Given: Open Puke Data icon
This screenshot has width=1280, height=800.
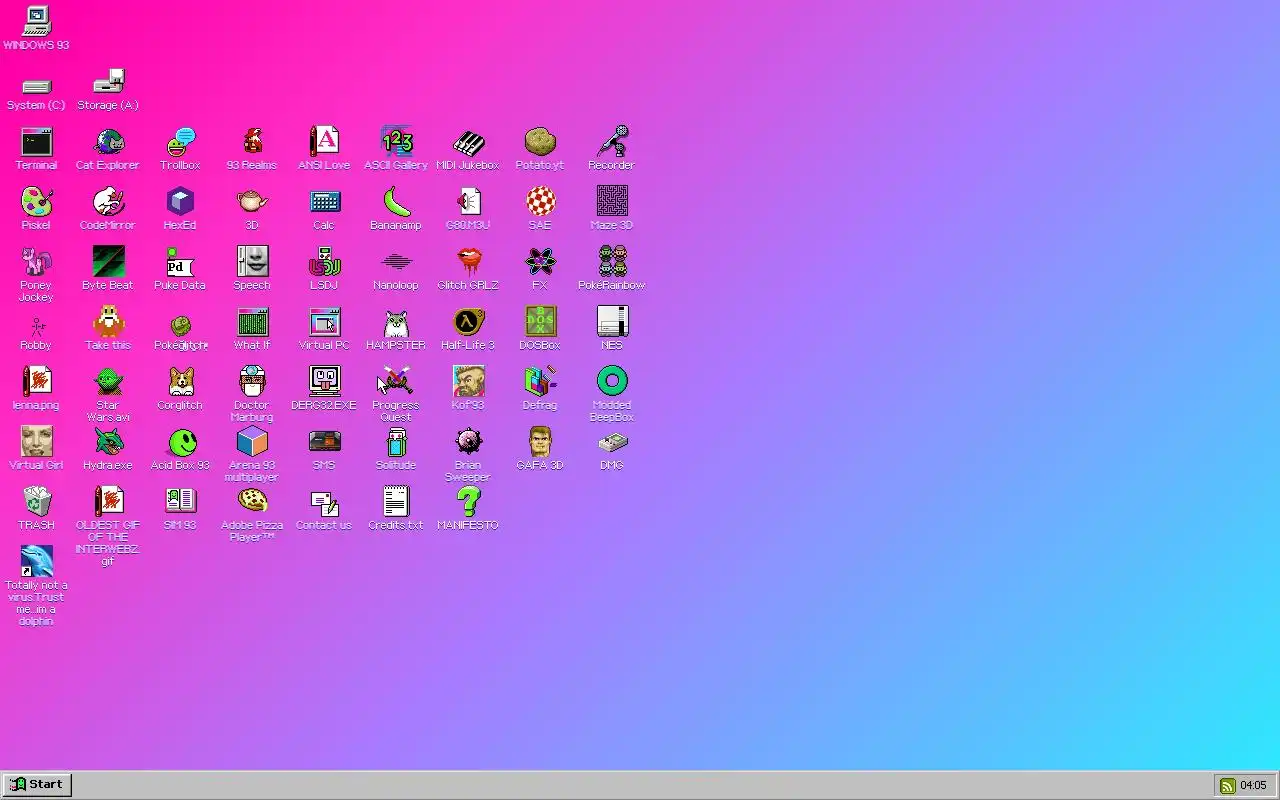Looking at the screenshot, I should click(x=180, y=262).
